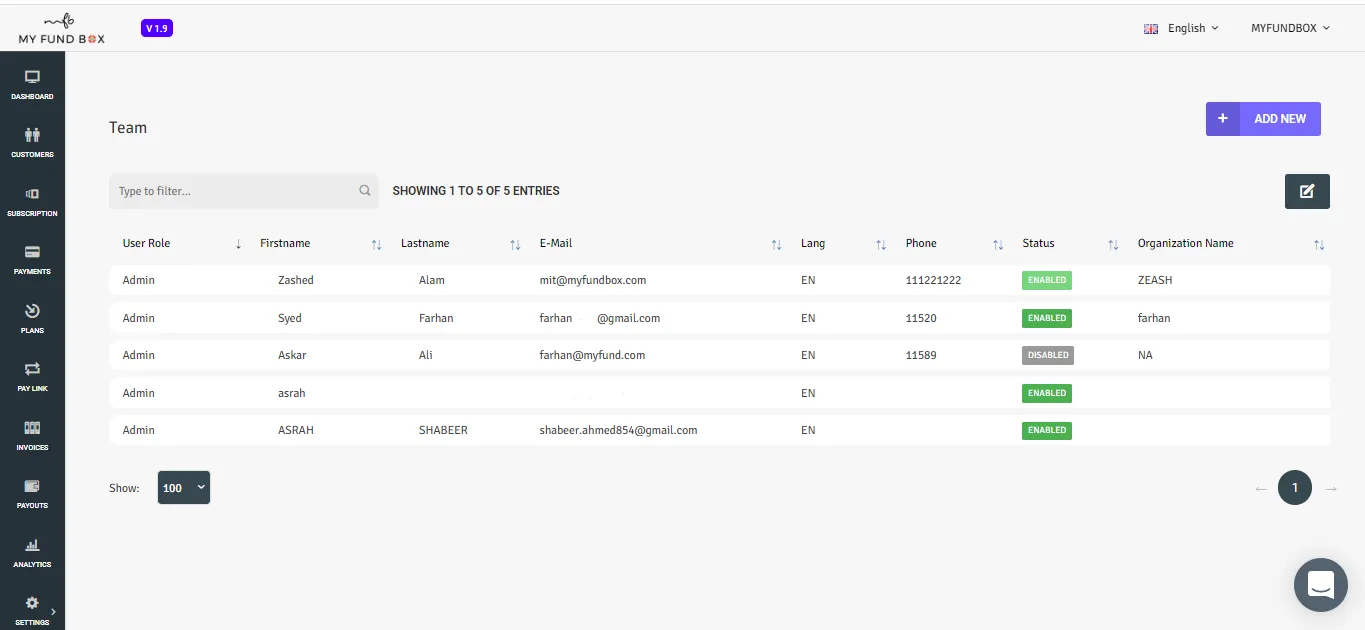Go to the previous page arrow
The image size is (1365, 630).
coord(1261,489)
